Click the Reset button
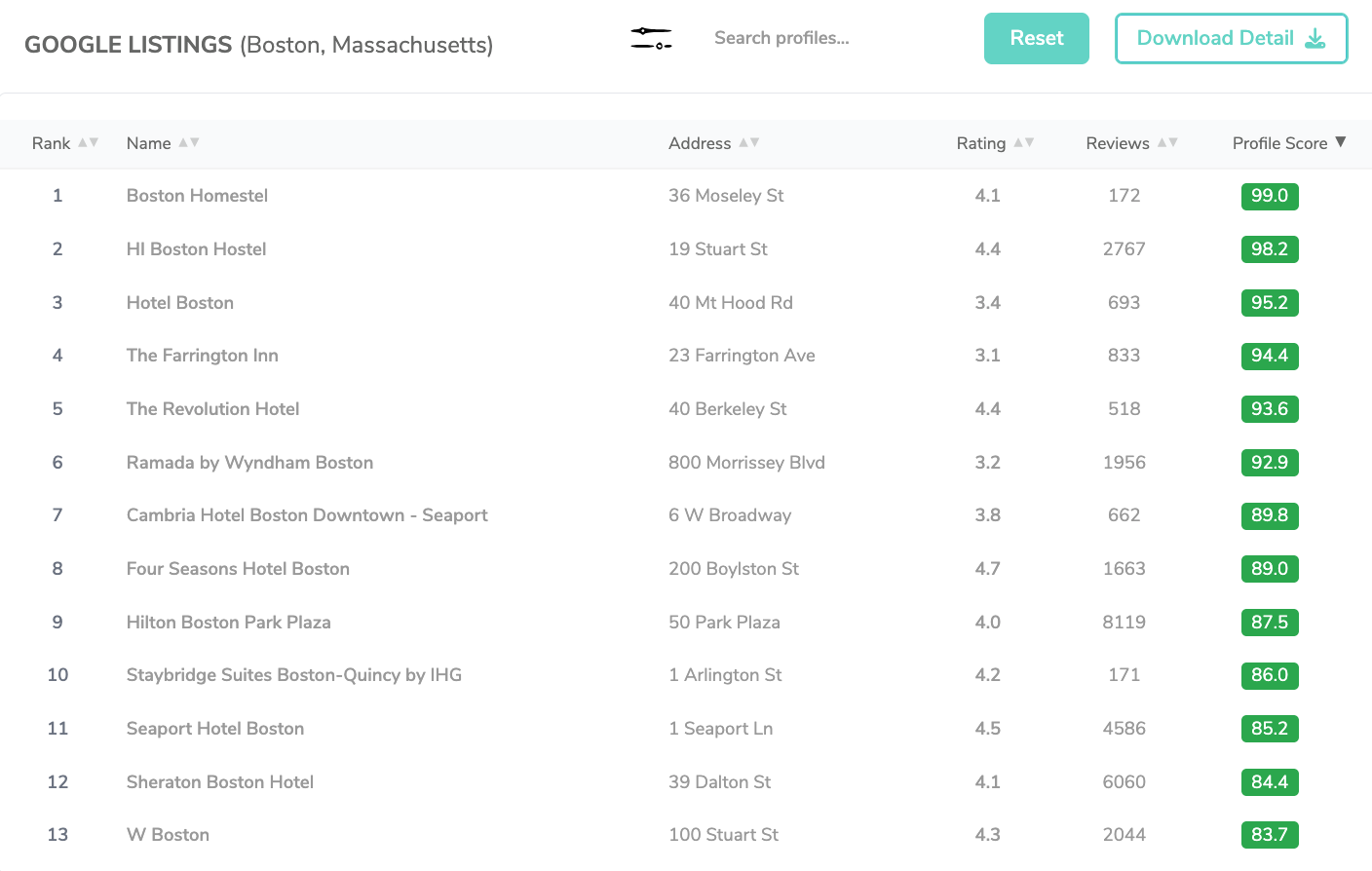This screenshot has height=871, width=1372. coord(1036,39)
